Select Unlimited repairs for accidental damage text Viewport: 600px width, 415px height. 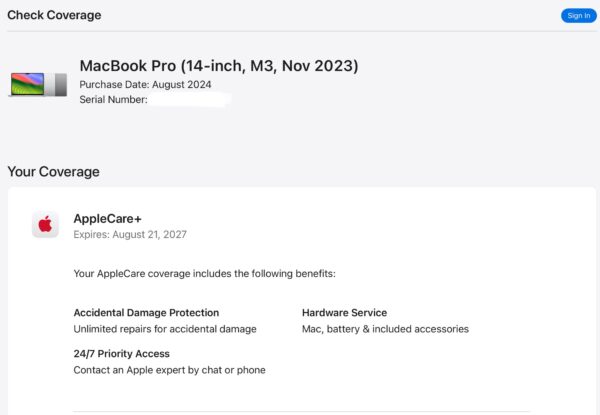[165, 329]
